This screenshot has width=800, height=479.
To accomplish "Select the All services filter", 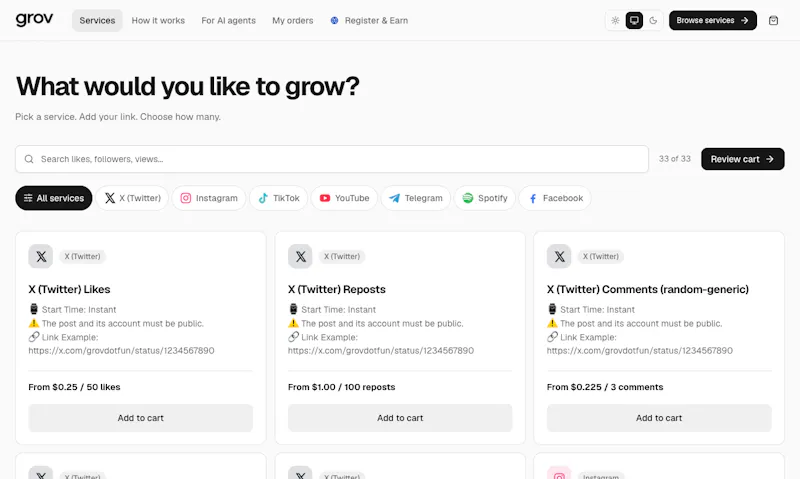I will point(54,198).
